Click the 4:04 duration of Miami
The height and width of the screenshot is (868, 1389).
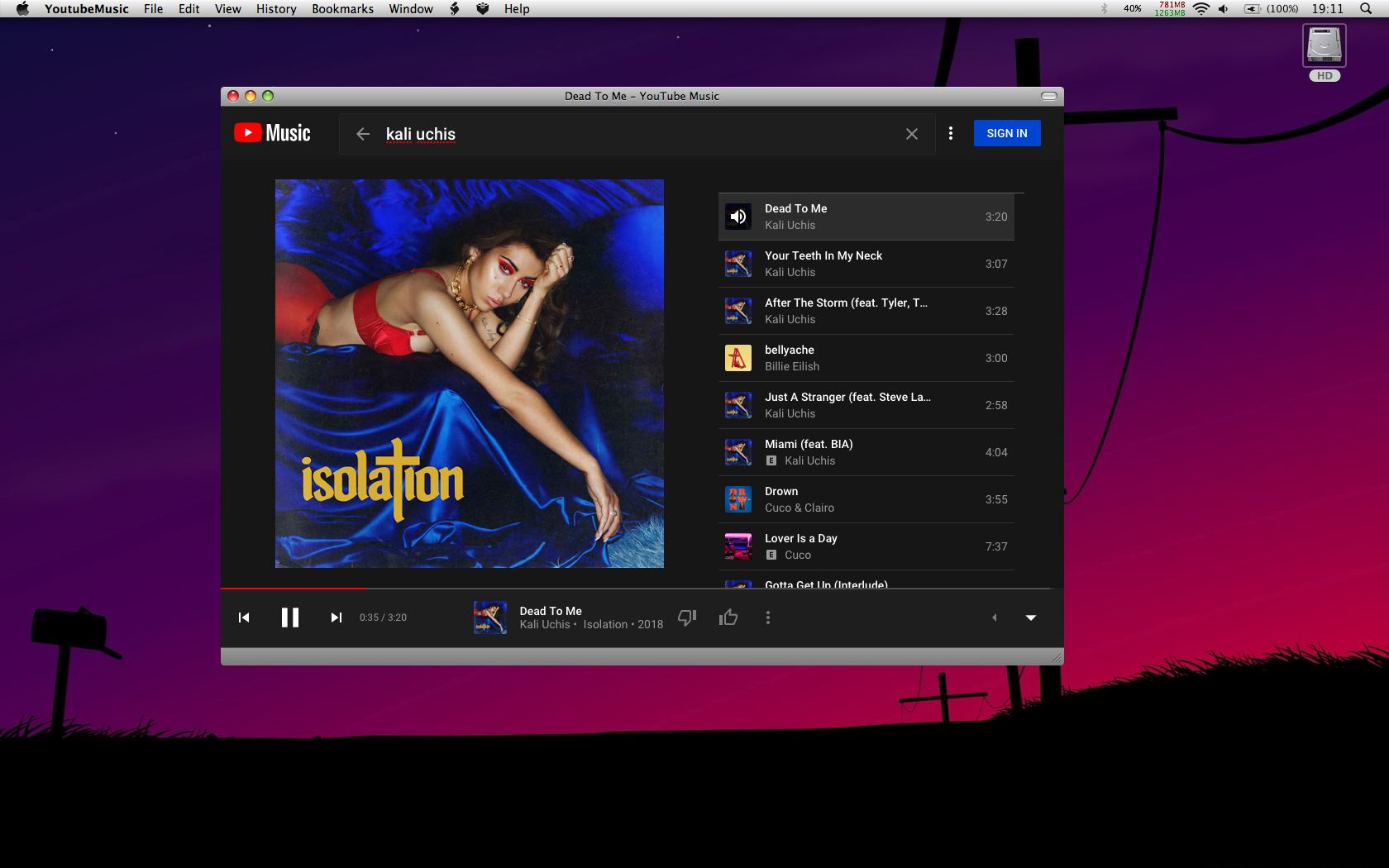coord(996,452)
